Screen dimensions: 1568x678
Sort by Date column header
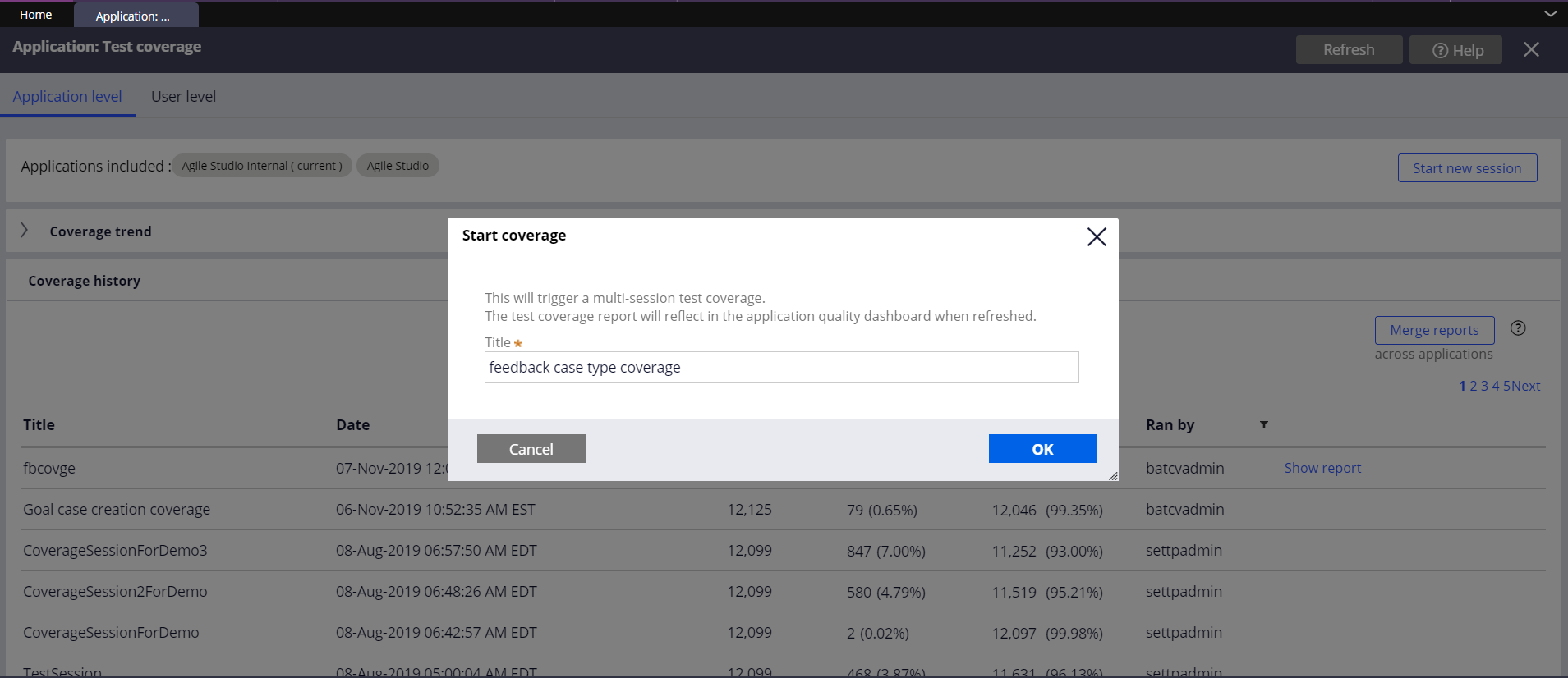(352, 424)
